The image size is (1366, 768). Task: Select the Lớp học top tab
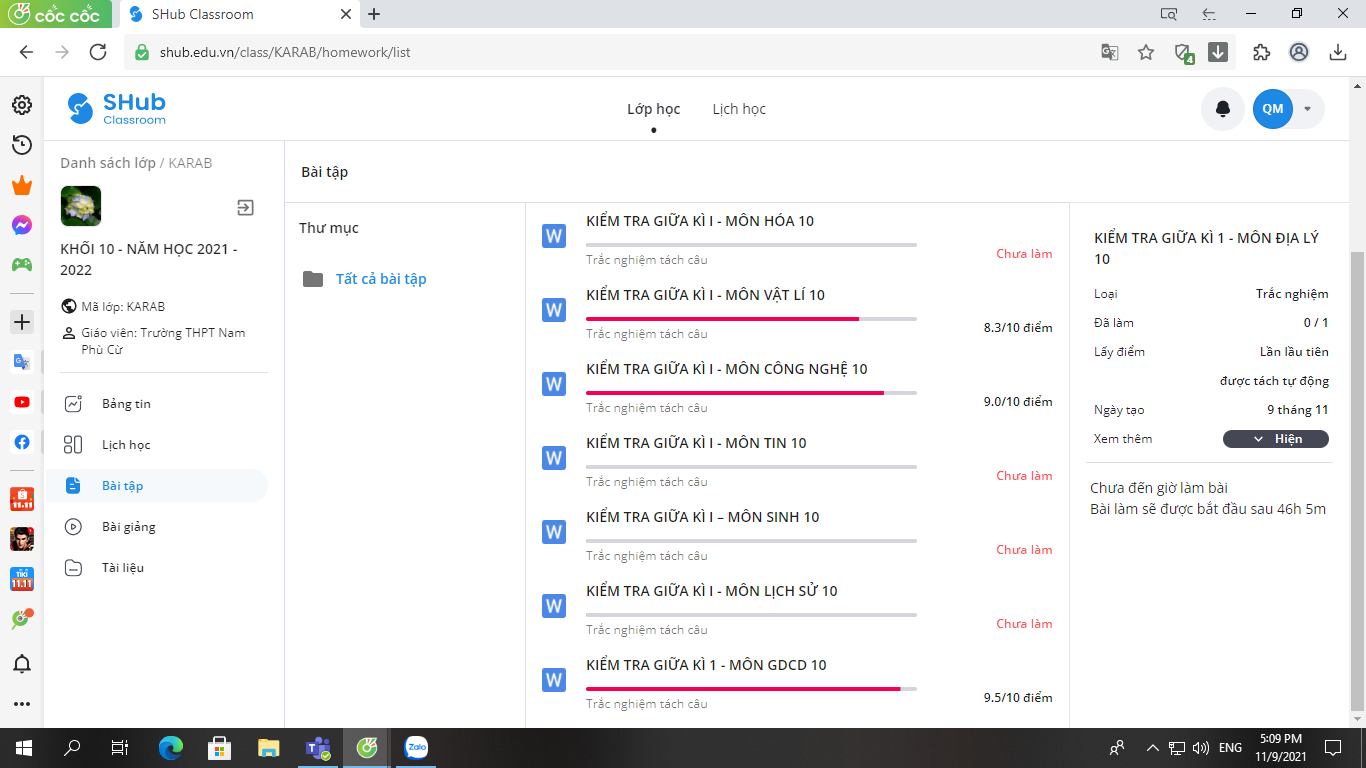coord(653,109)
